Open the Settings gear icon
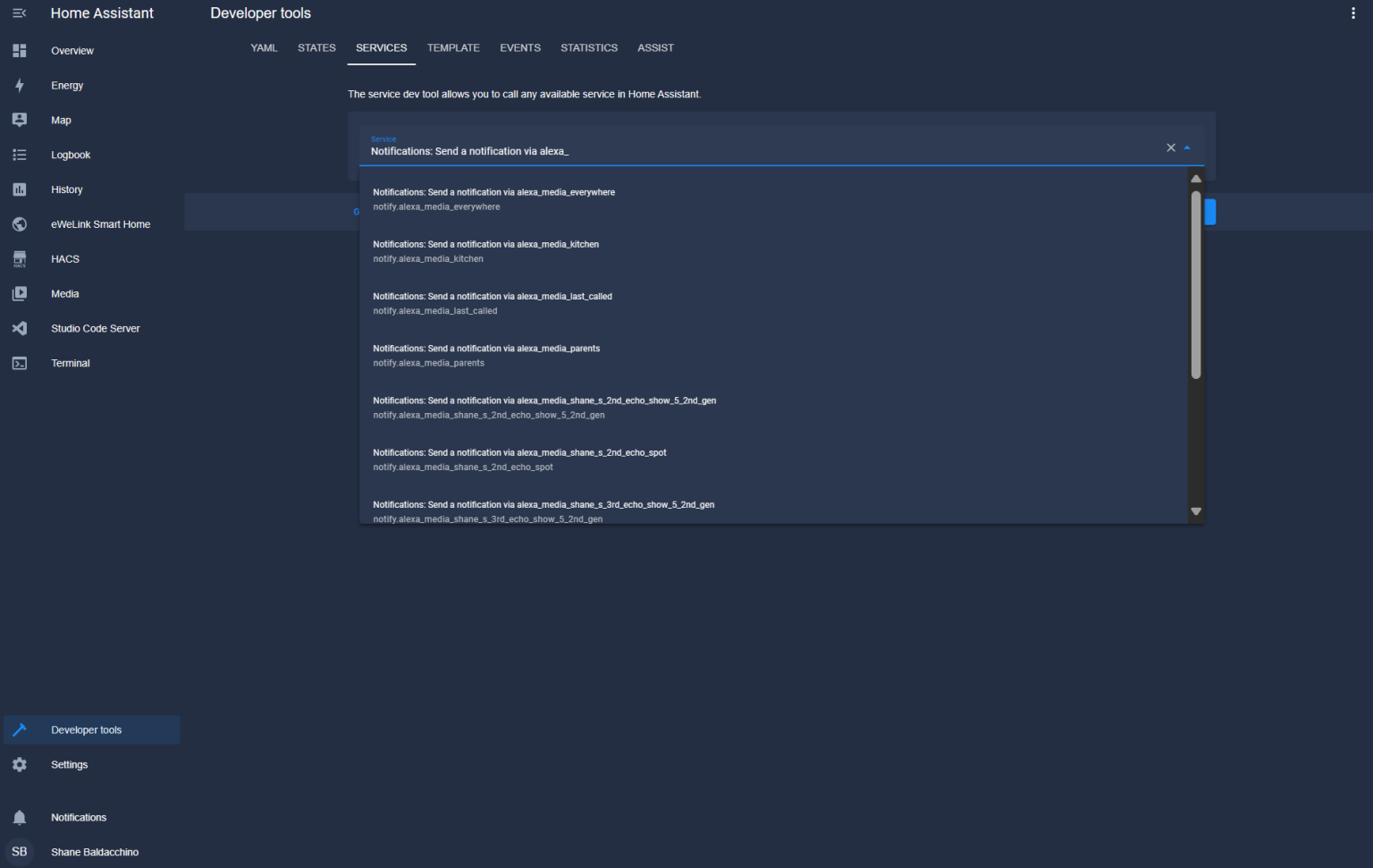 click(19, 765)
